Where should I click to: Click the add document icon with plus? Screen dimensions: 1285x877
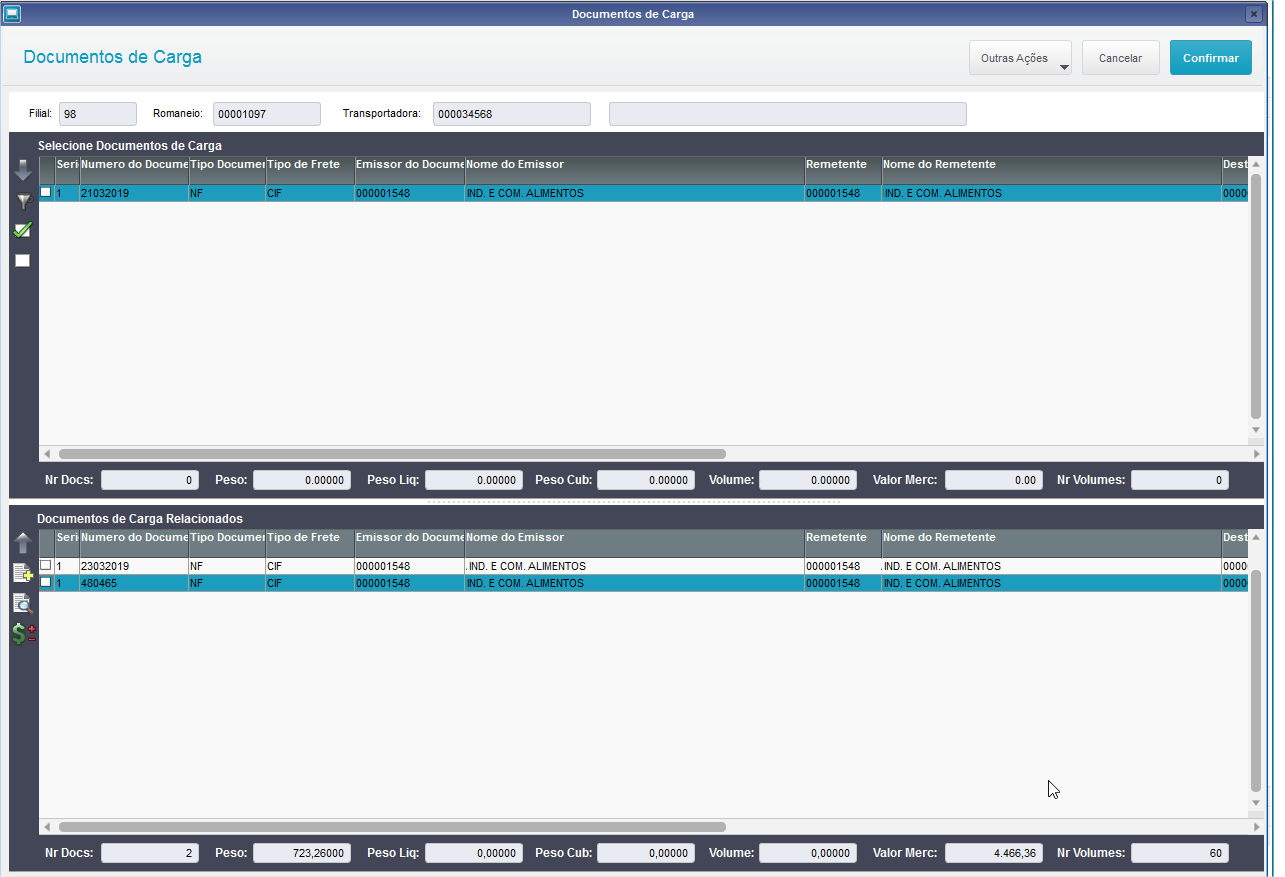pyautogui.click(x=23, y=573)
